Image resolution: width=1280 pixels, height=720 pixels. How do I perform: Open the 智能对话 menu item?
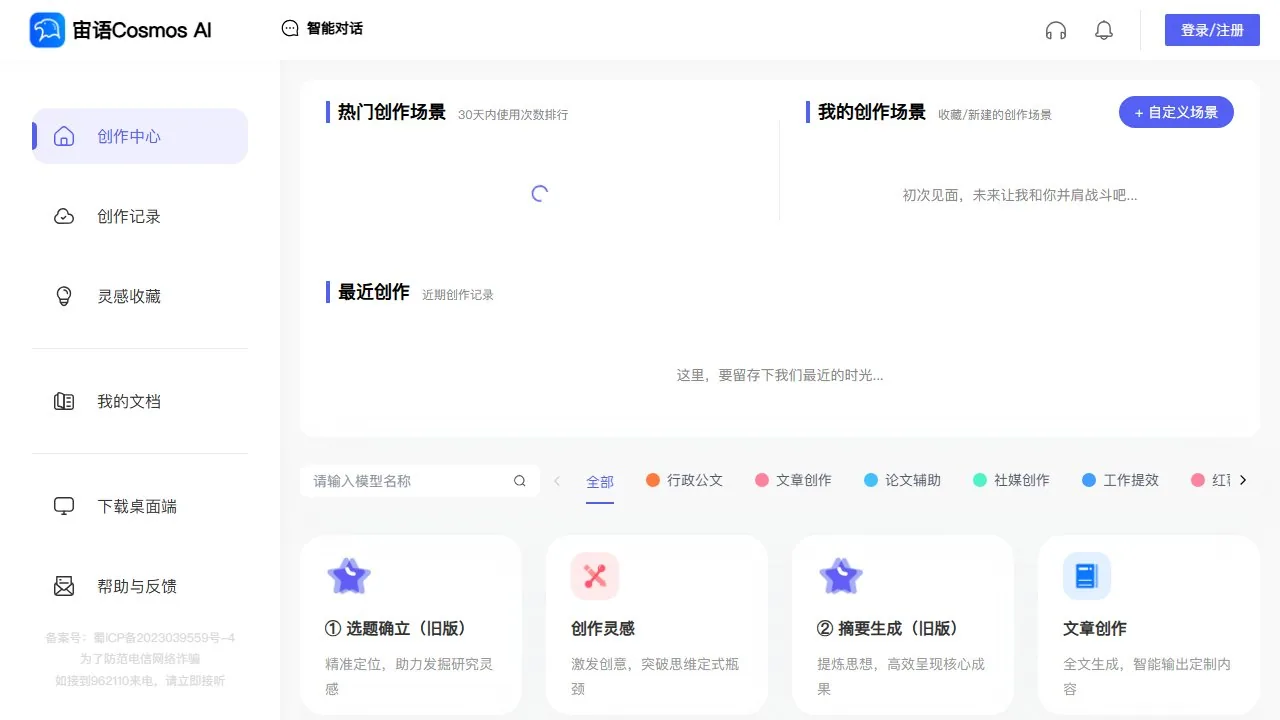tap(322, 29)
